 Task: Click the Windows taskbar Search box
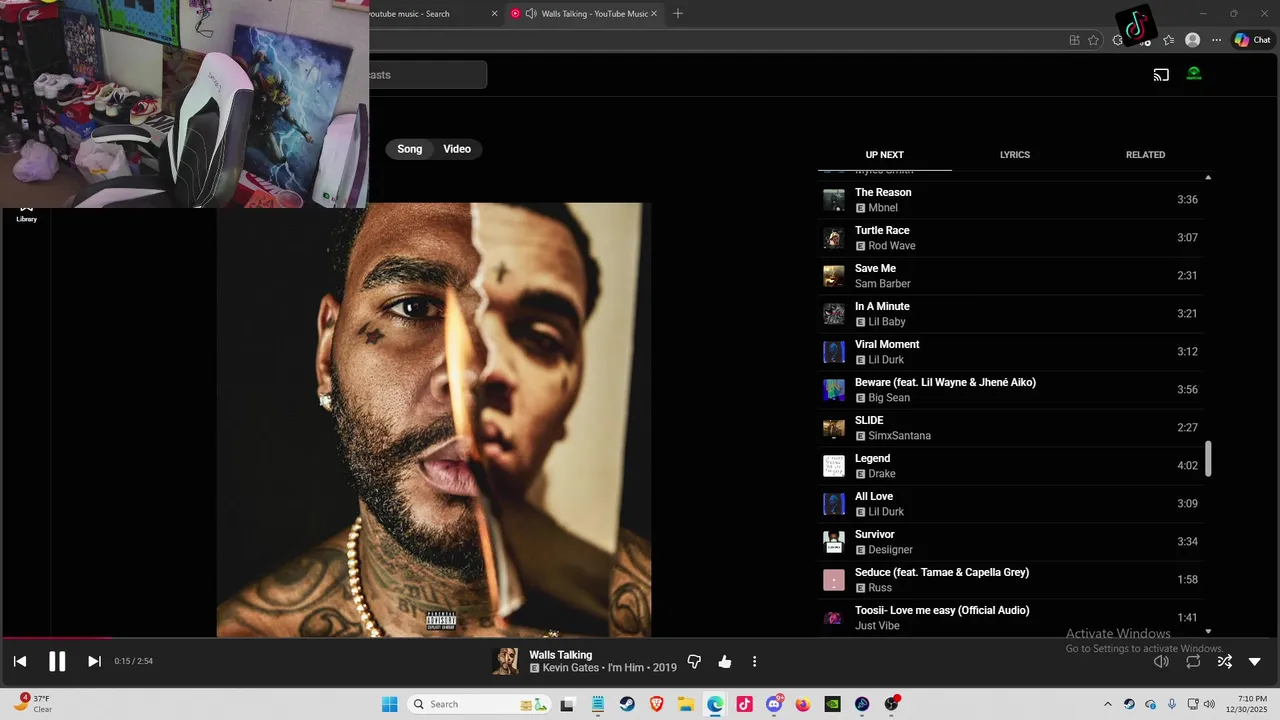[478, 704]
